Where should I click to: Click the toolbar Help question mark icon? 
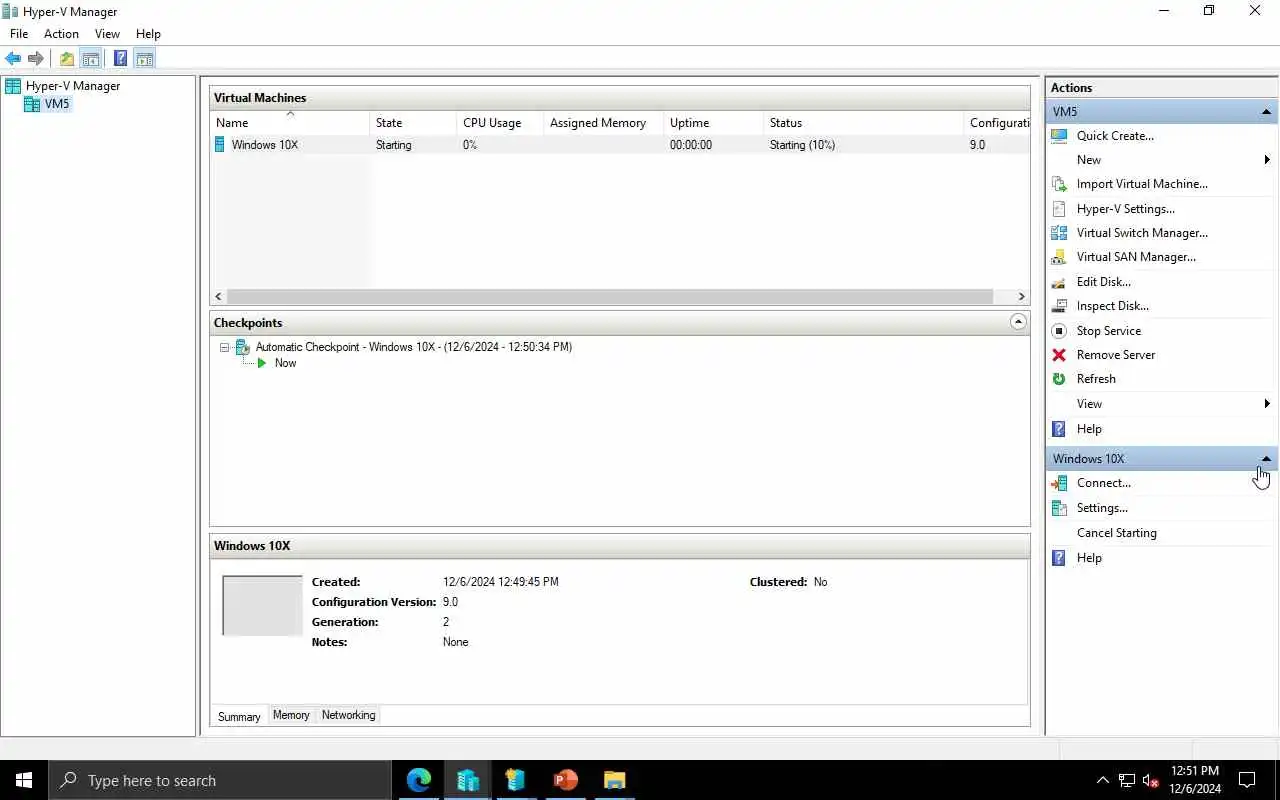point(120,59)
